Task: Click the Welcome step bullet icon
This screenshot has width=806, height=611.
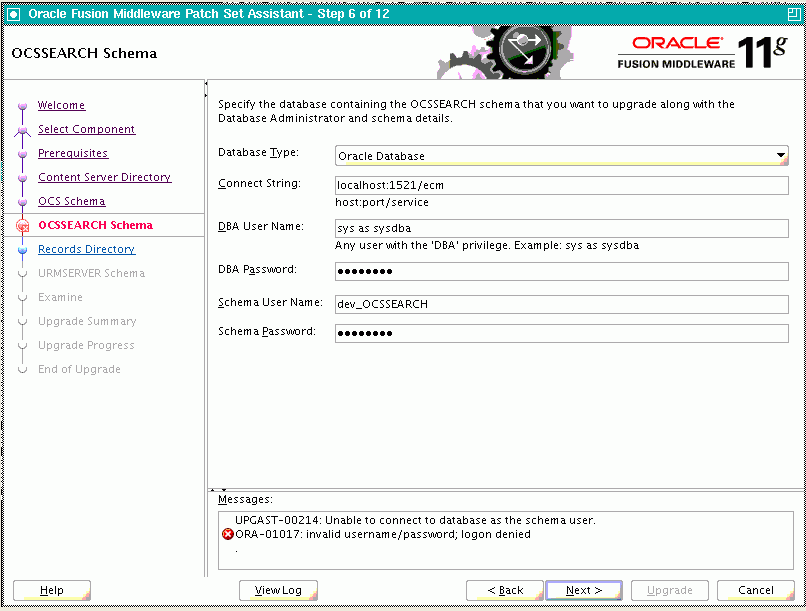Action: click(x=22, y=106)
